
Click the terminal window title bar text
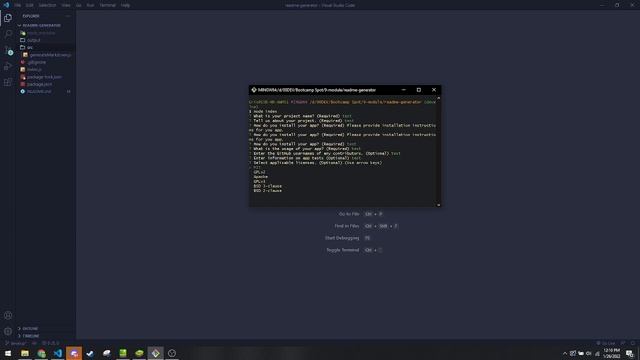(x=317, y=90)
